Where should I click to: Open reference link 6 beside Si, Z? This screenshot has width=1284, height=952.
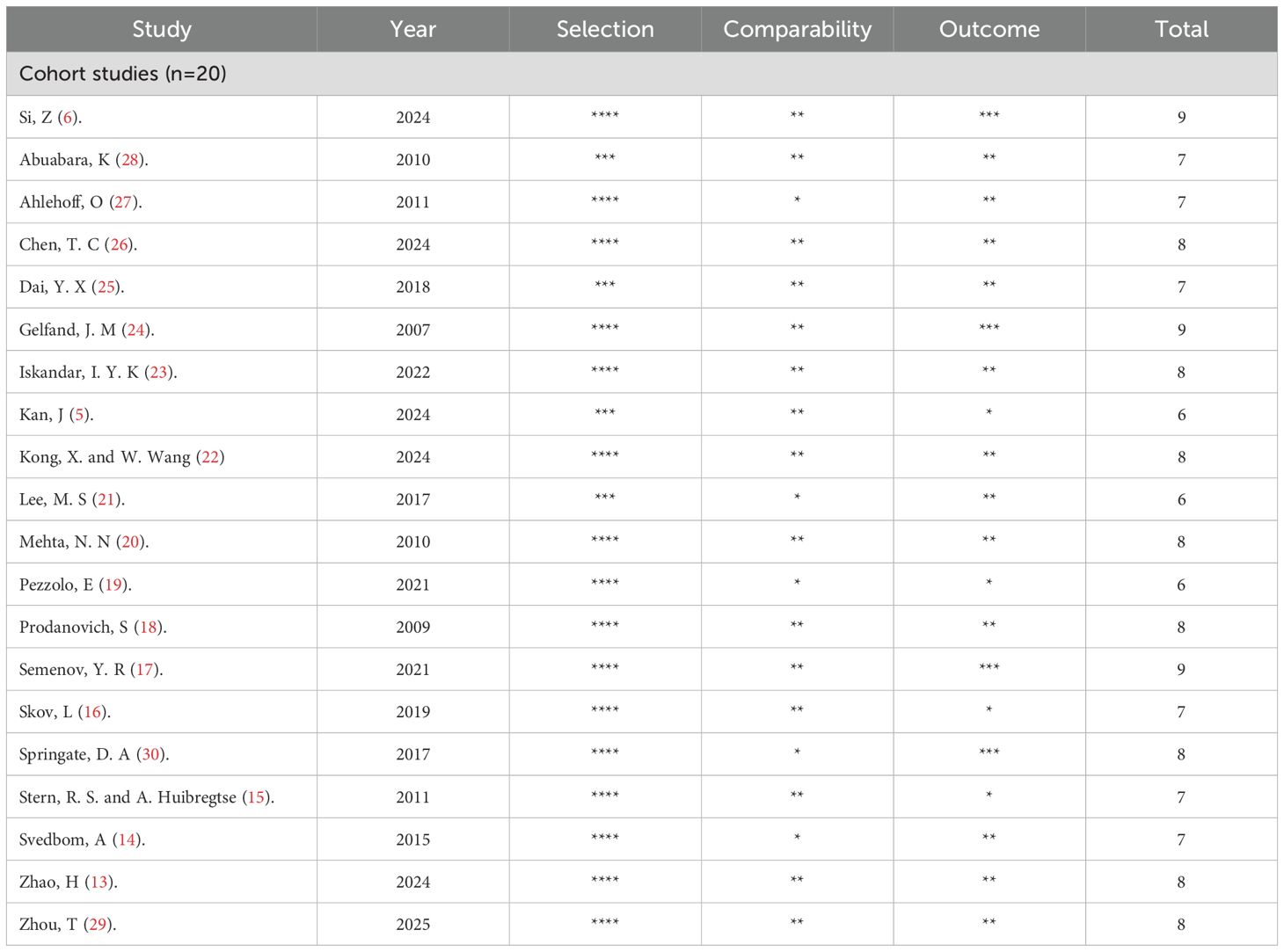[68, 118]
